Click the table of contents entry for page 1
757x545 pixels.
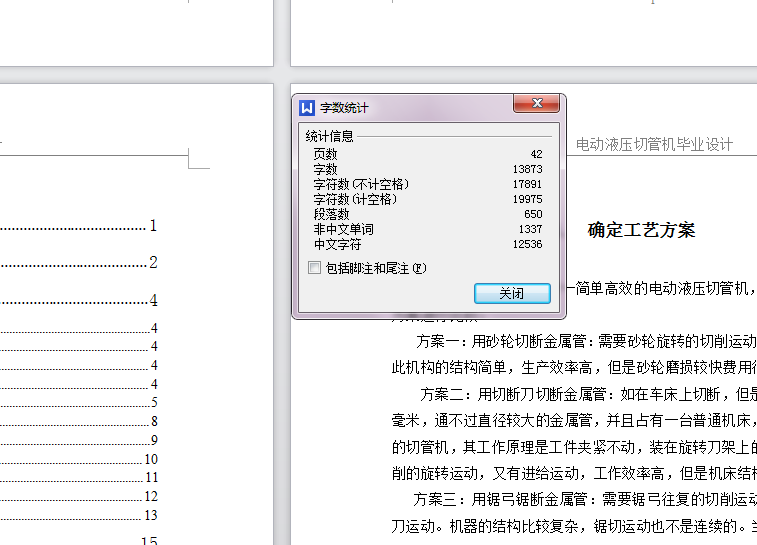(x=79, y=226)
